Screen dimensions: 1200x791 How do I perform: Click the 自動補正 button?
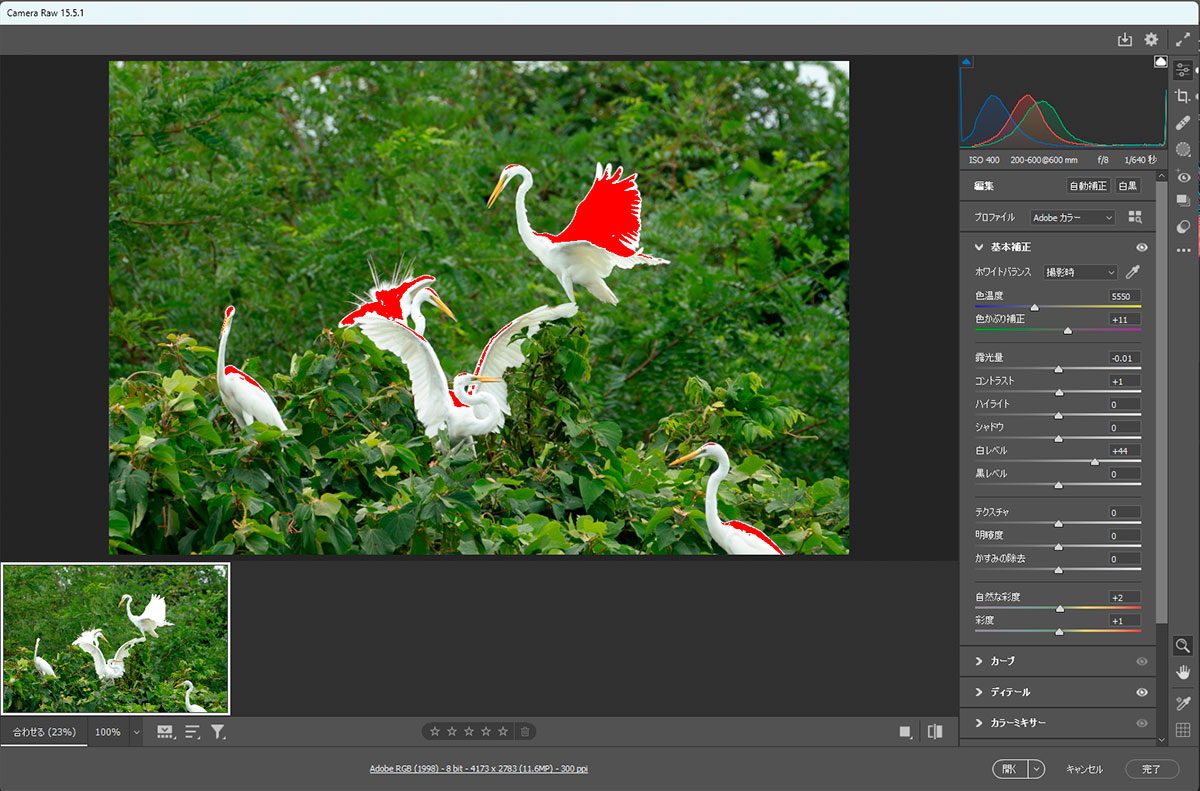(x=1088, y=186)
